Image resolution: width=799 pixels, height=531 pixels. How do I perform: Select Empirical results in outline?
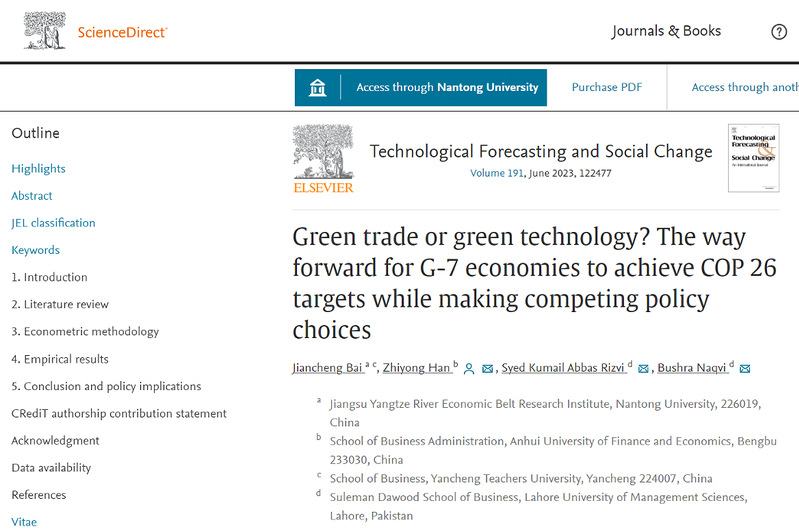coord(60,358)
